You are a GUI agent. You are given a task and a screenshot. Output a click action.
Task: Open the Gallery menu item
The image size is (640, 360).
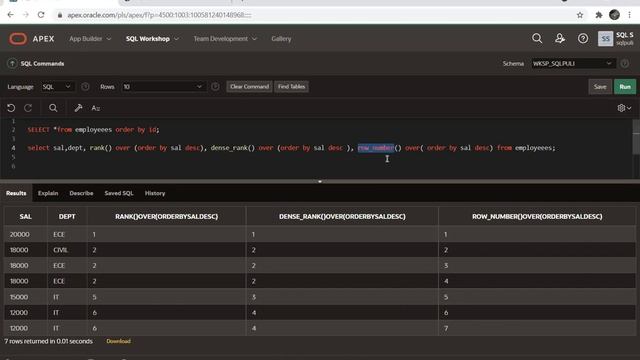tap(281, 39)
